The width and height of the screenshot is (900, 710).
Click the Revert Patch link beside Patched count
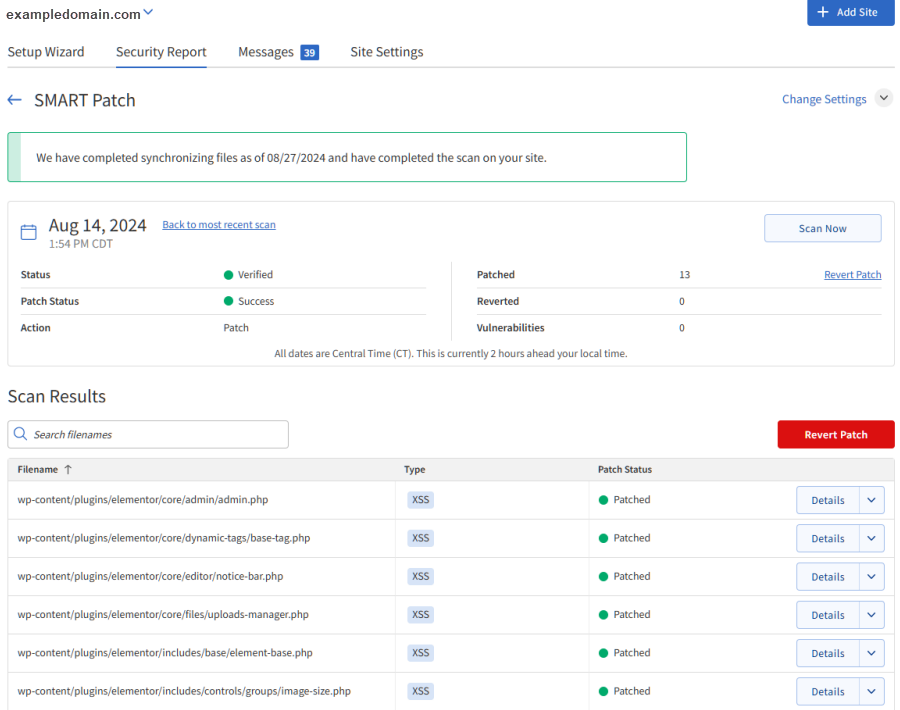point(852,275)
